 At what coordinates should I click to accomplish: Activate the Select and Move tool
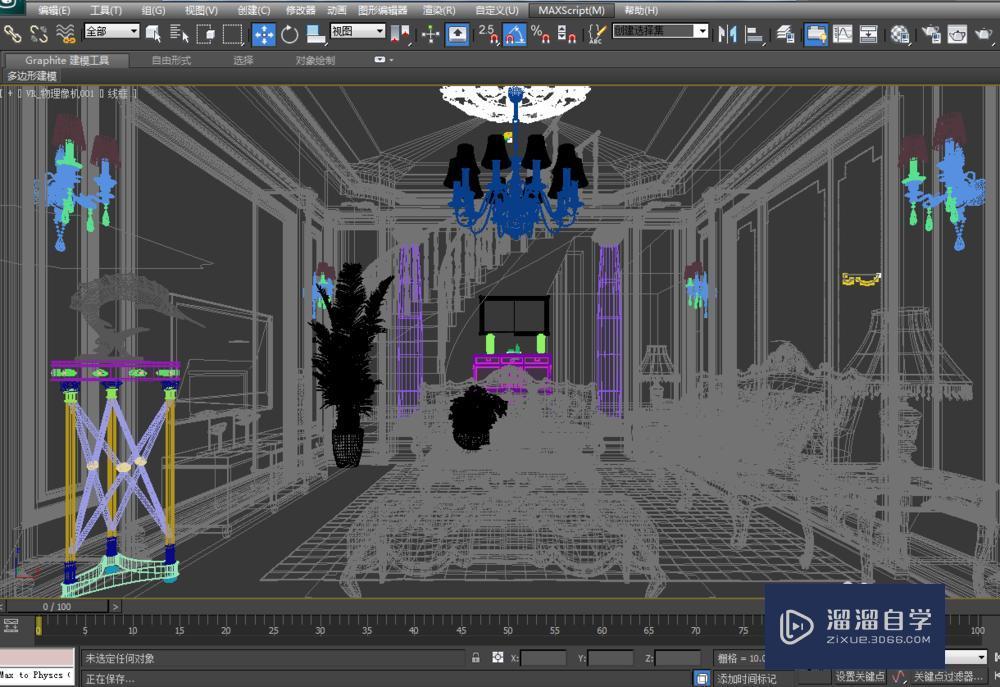[x=263, y=33]
